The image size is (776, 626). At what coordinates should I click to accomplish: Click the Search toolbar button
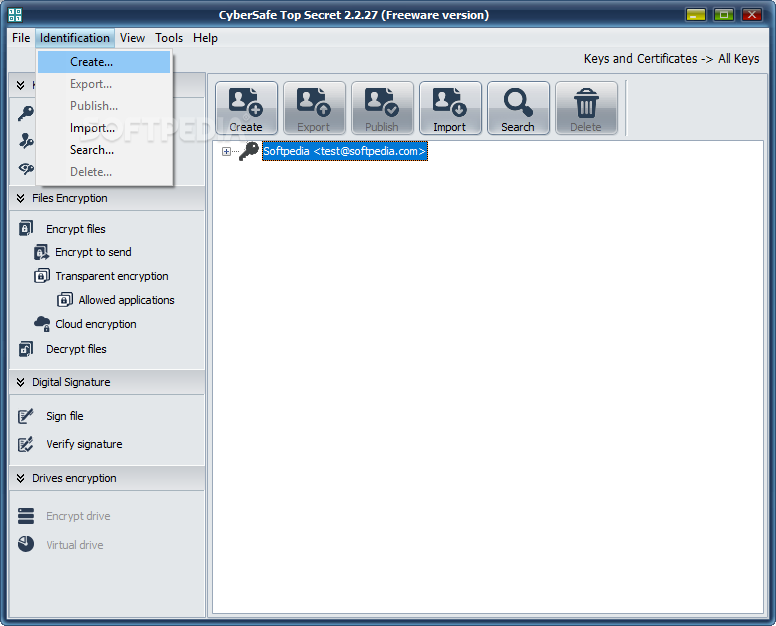tap(518, 108)
